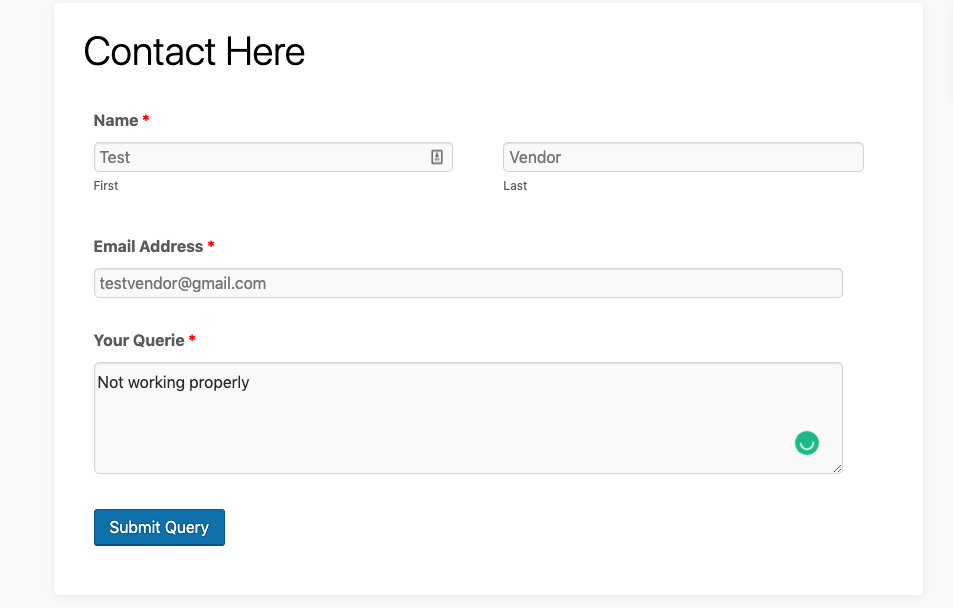Image resolution: width=953 pixels, height=608 pixels.
Task: Click the contact autofill icon in First name field
Action: pos(436,157)
